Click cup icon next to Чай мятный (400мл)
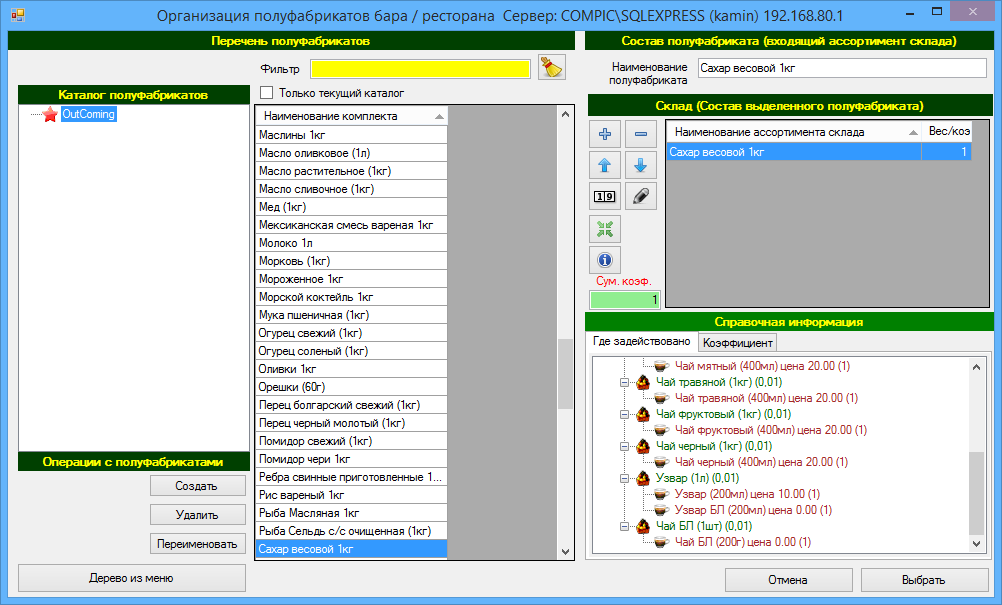Viewport: 1002px width, 605px height. coord(661,366)
